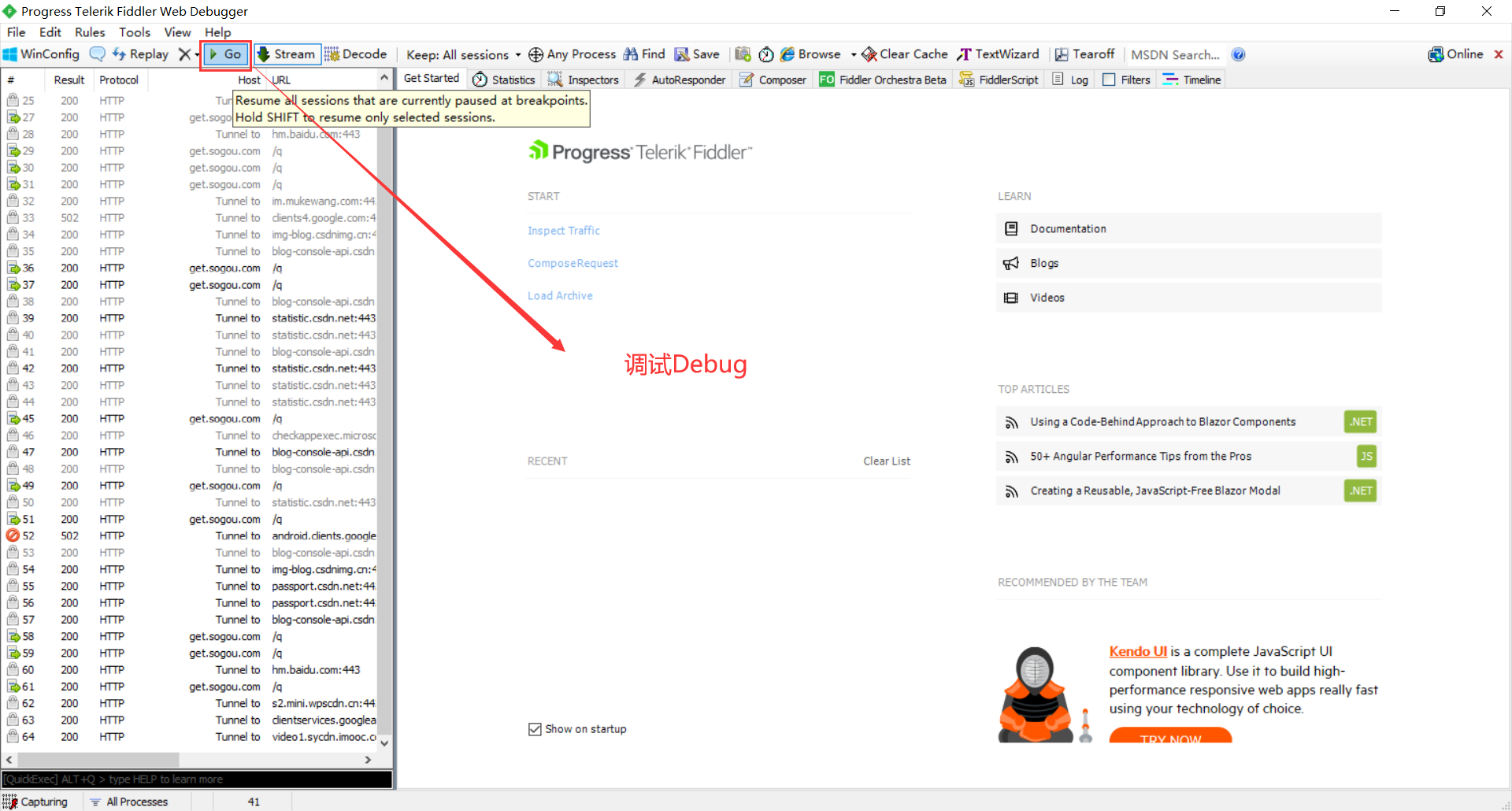This screenshot has width=1512, height=811.
Task: Open WinConfig from the toolbar
Action: coord(42,54)
